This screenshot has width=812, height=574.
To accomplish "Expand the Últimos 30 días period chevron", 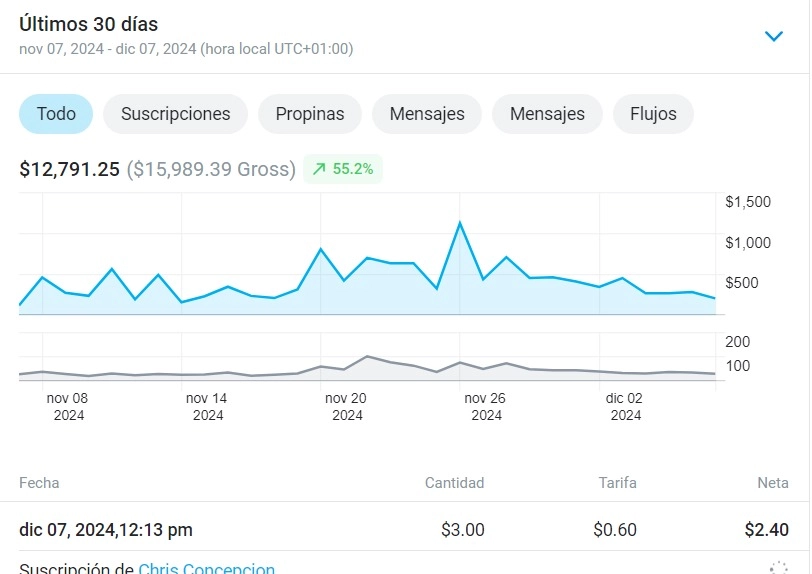I will pyautogui.click(x=773, y=36).
